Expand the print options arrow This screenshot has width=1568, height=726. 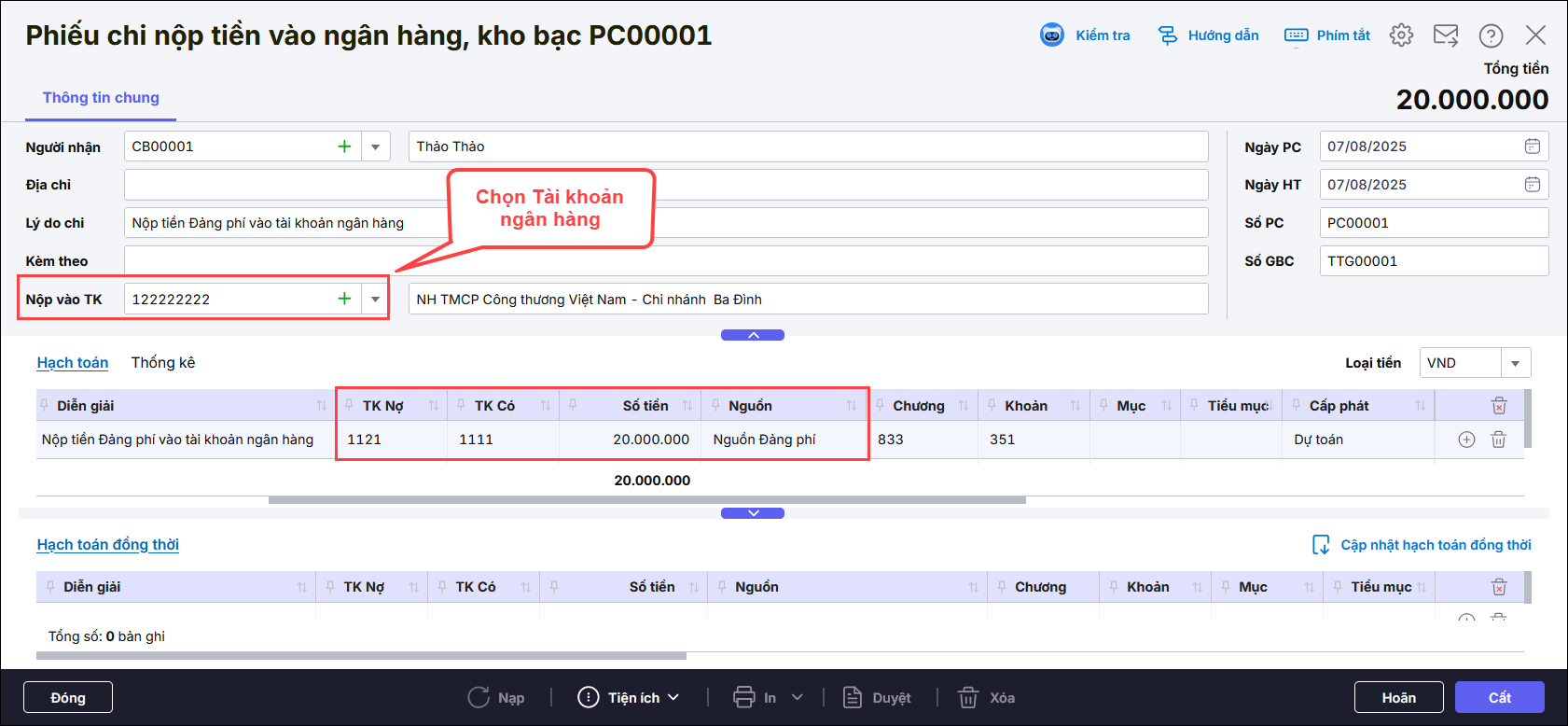[x=798, y=697]
